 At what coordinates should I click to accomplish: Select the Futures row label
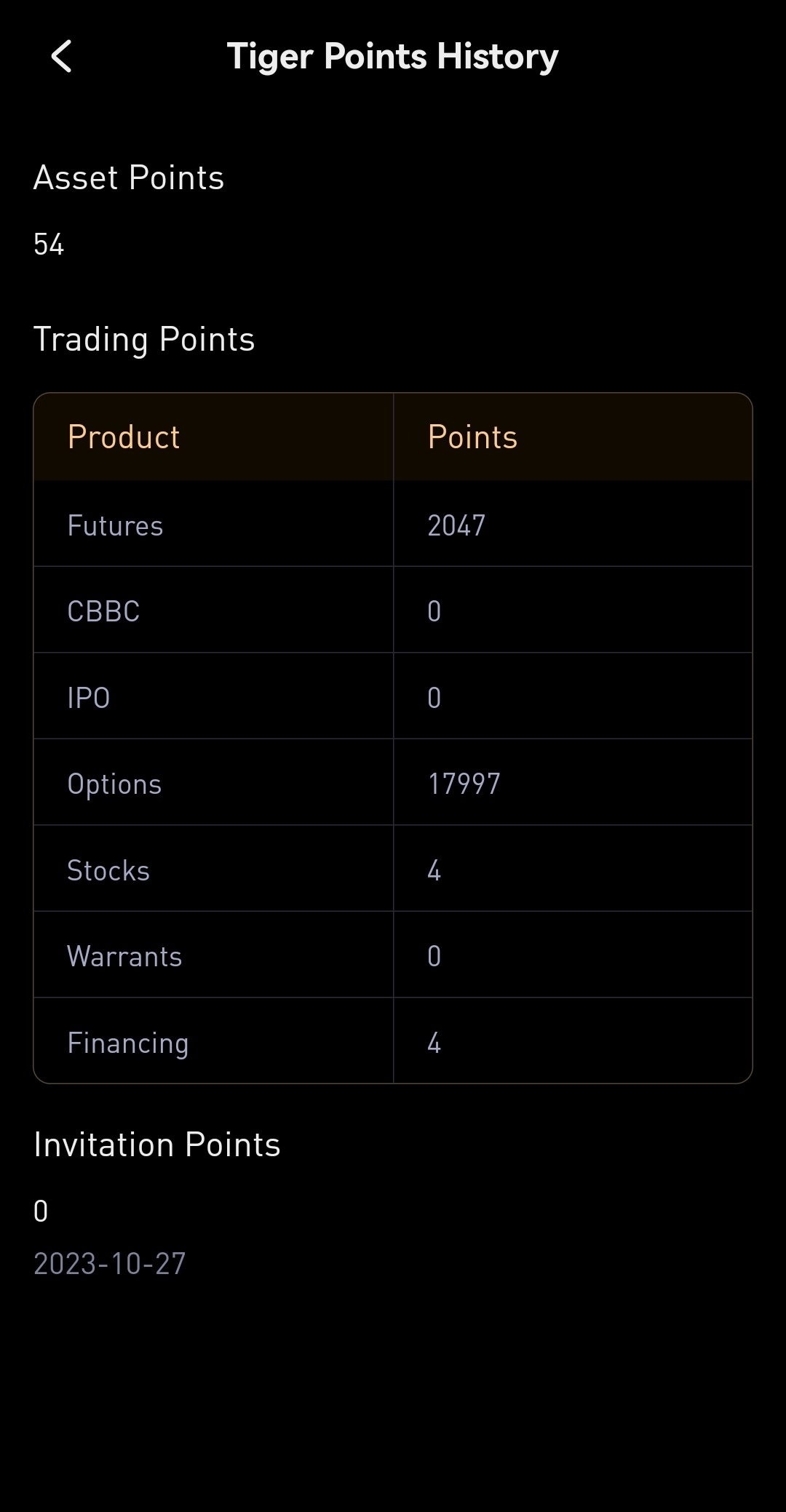(x=115, y=525)
